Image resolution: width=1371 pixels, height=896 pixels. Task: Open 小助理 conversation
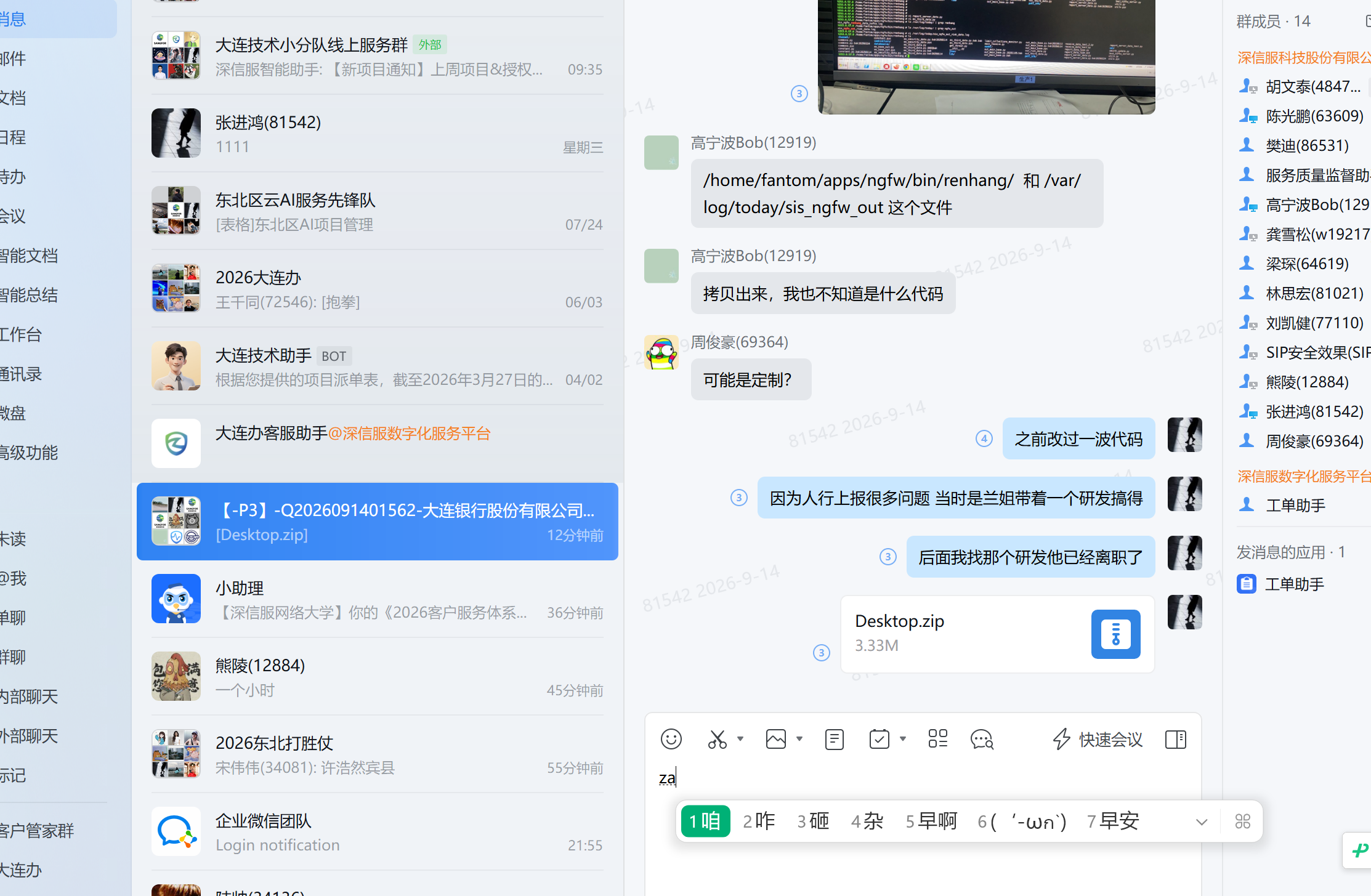(377, 599)
